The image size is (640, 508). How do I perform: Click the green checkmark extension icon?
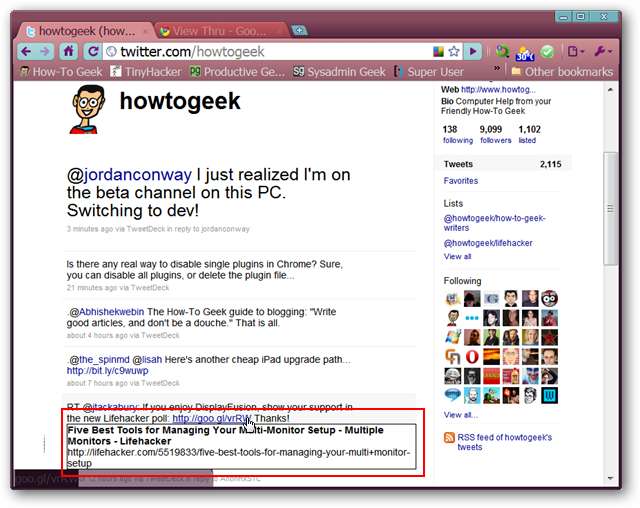[547, 51]
